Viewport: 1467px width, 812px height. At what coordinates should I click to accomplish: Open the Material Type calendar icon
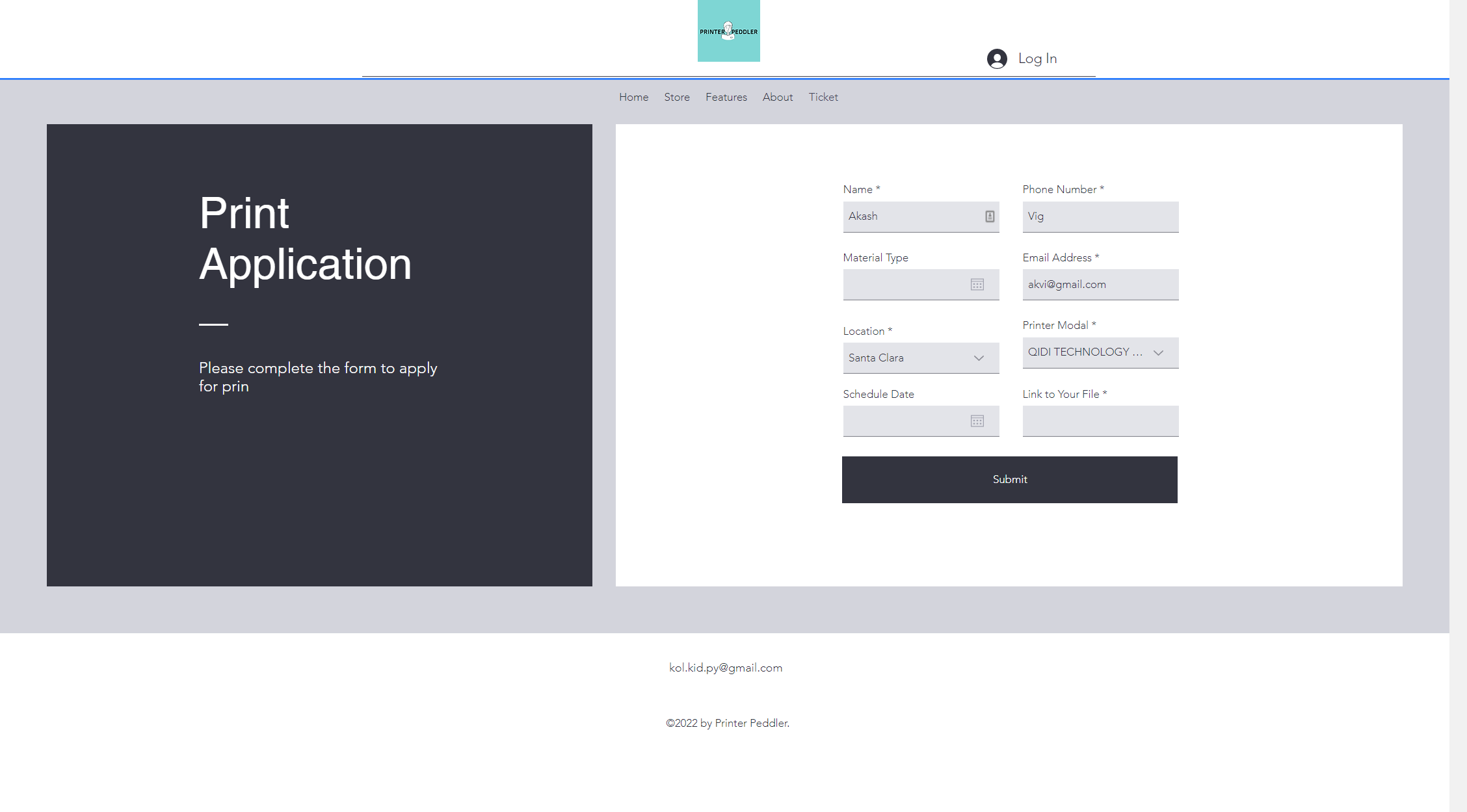(x=977, y=285)
